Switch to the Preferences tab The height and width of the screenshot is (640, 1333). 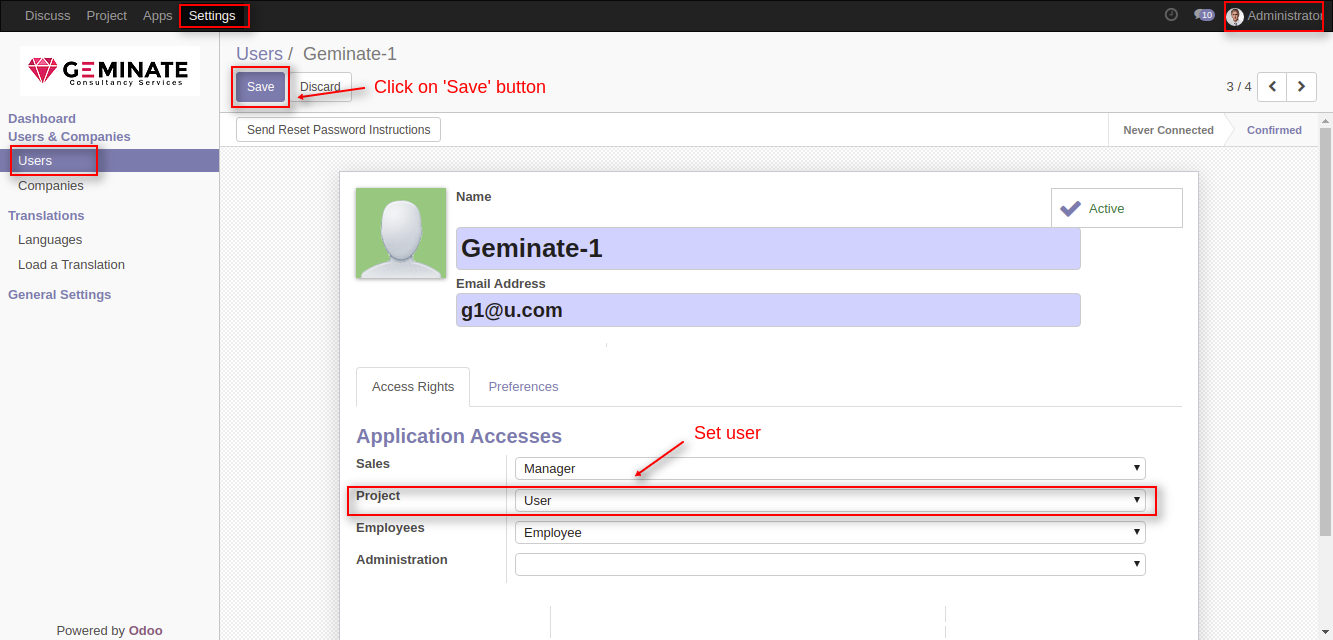click(523, 387)
